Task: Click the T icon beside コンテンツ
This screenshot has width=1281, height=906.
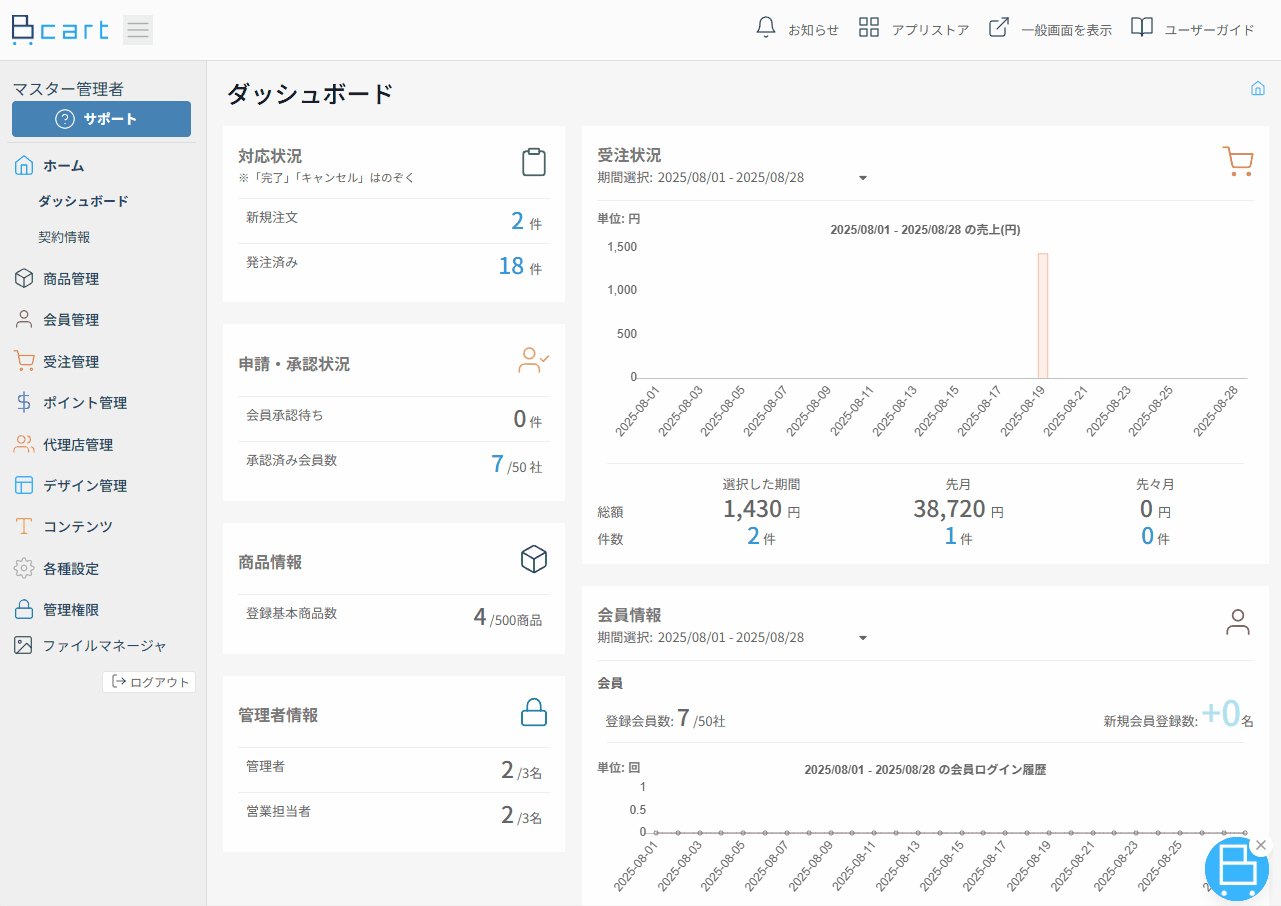Action: pos(24,526)
